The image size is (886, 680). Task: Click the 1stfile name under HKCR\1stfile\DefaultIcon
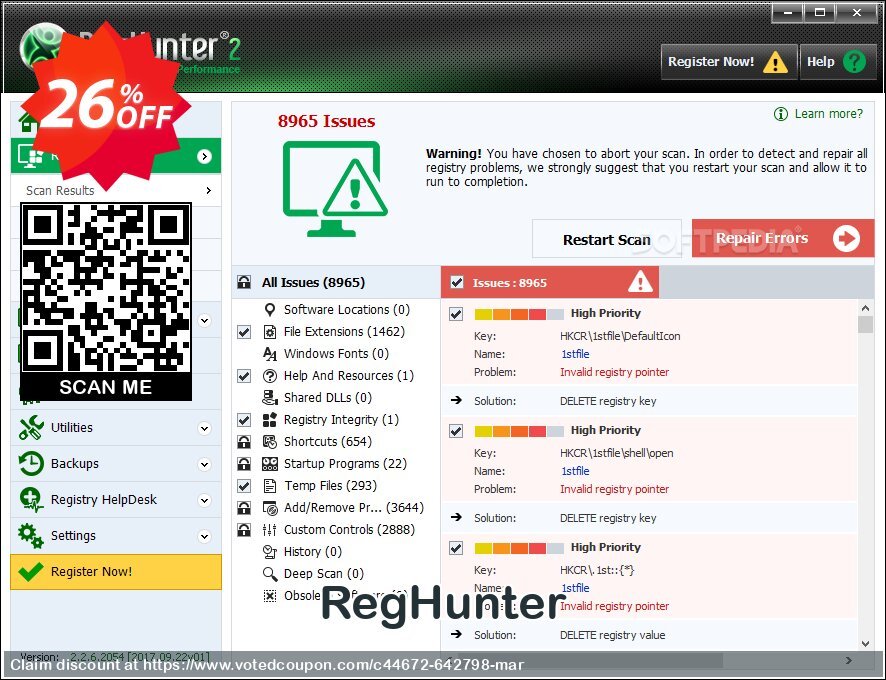click(575, 354)
